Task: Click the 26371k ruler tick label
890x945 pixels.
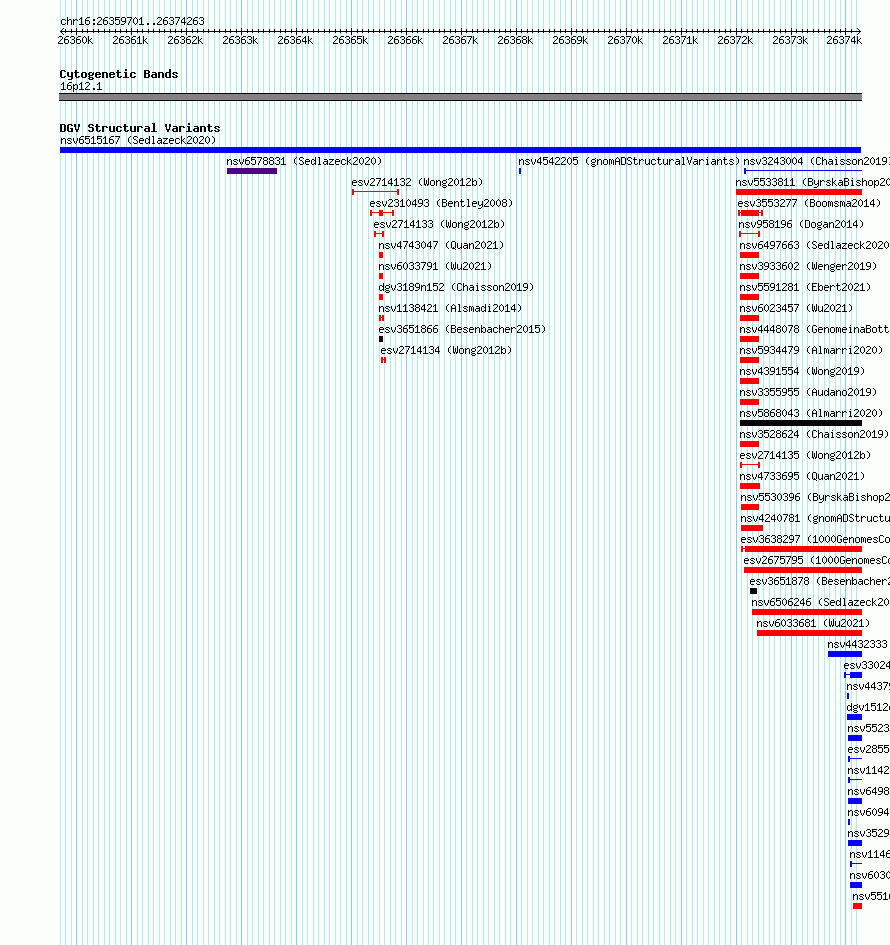Action: [680, 41]
